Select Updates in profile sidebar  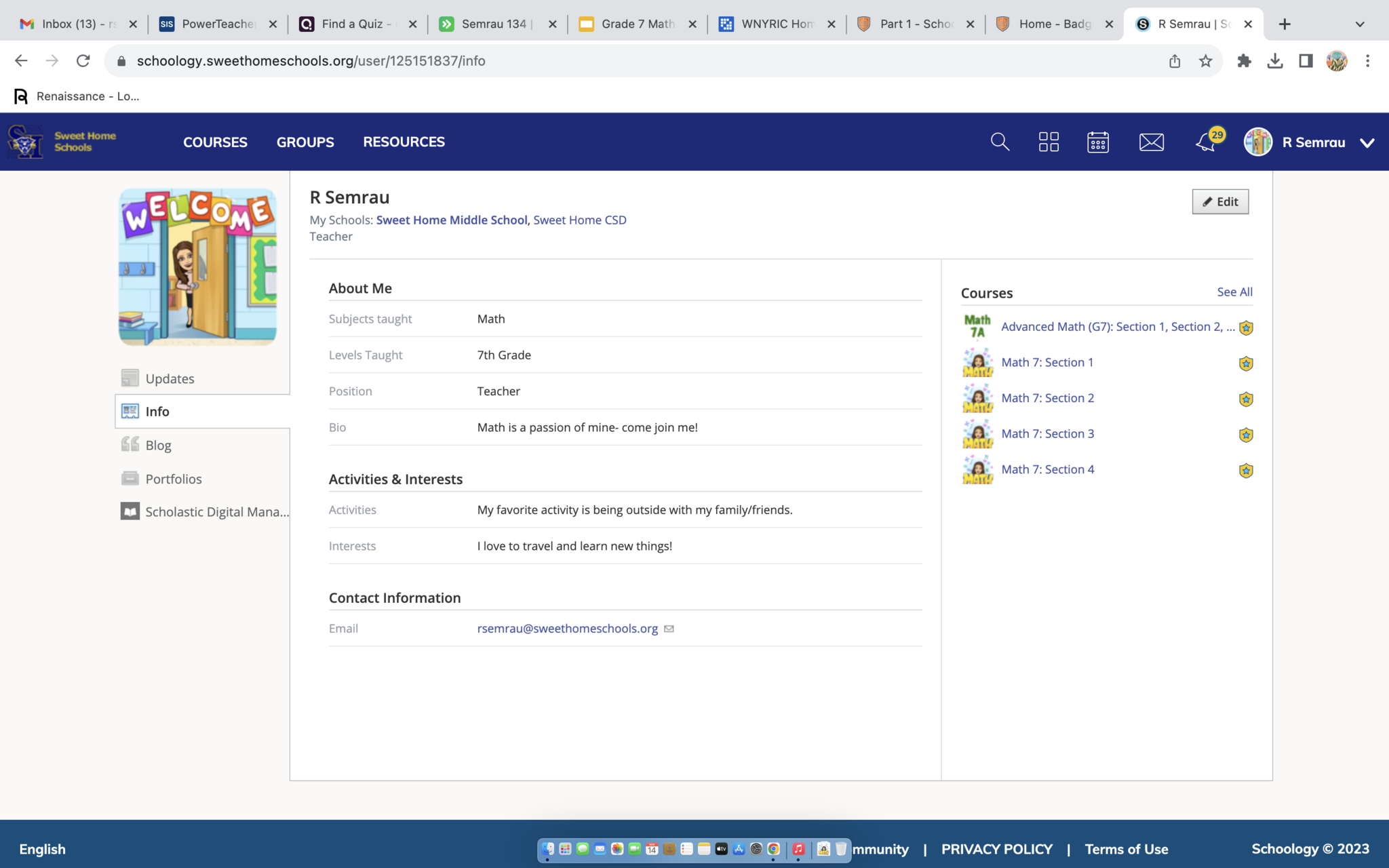pos(170,378)
